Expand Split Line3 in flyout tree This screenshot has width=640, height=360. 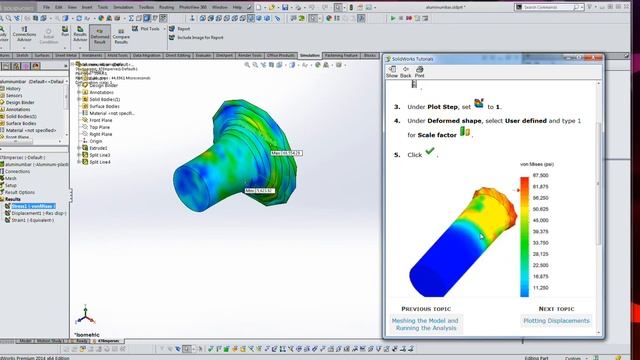[79, 155]
